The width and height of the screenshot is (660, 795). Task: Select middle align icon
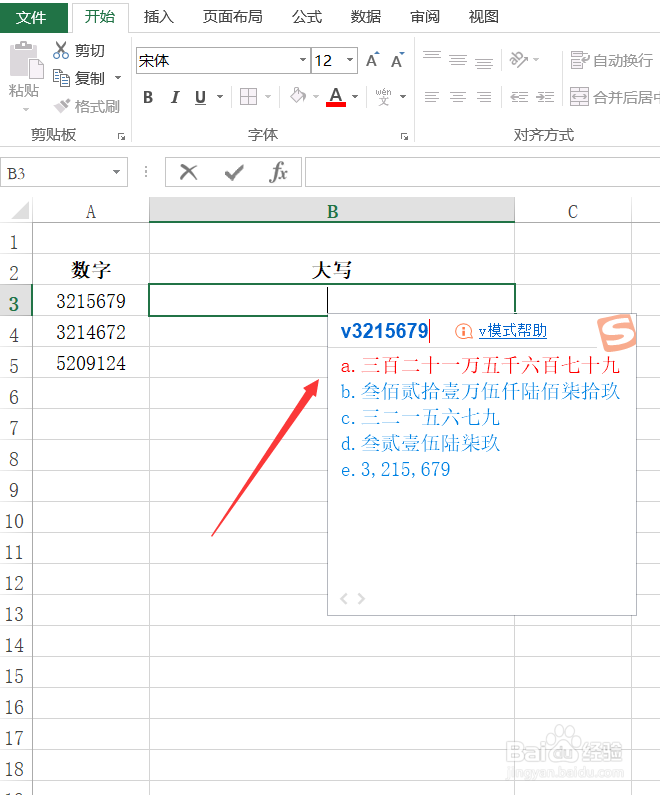click(x=458, y=60)
